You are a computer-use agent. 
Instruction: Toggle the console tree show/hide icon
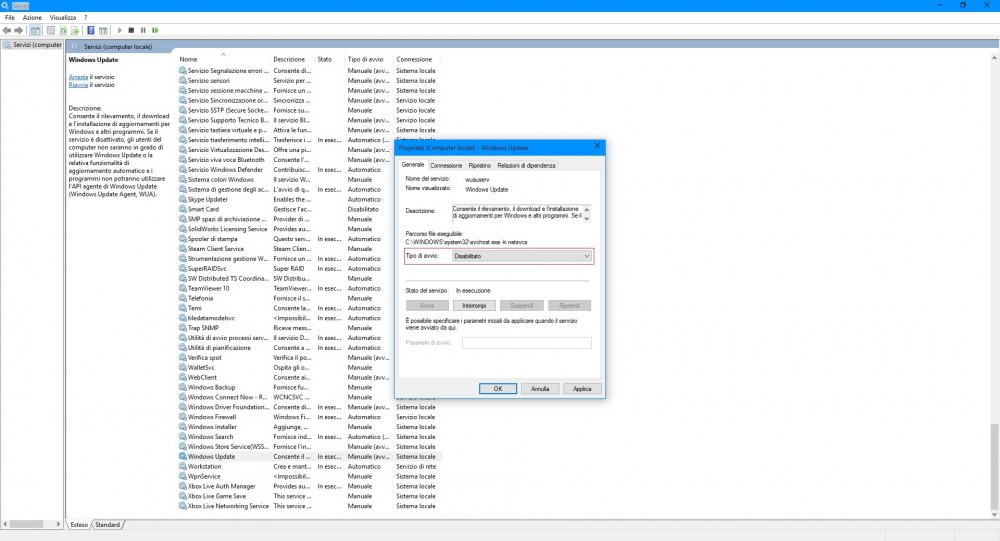(x=36, y=31)
